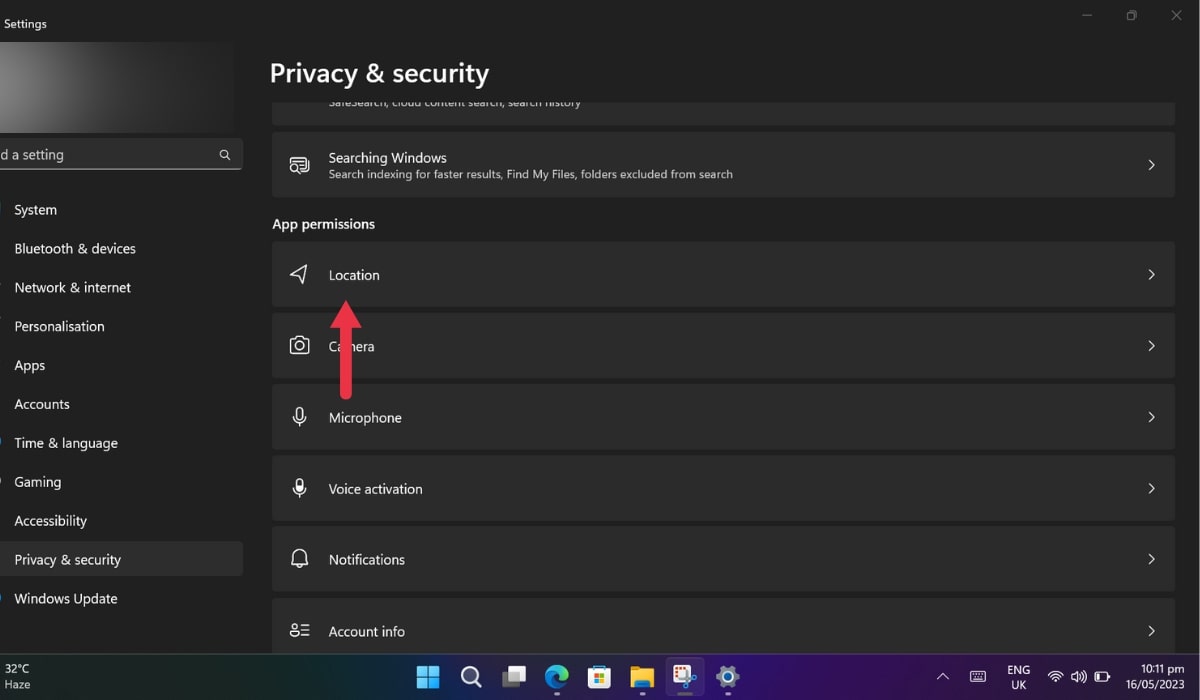1200x700 pixels.
Task: Expand the Location row chevron
Action: pos(1151,274)
